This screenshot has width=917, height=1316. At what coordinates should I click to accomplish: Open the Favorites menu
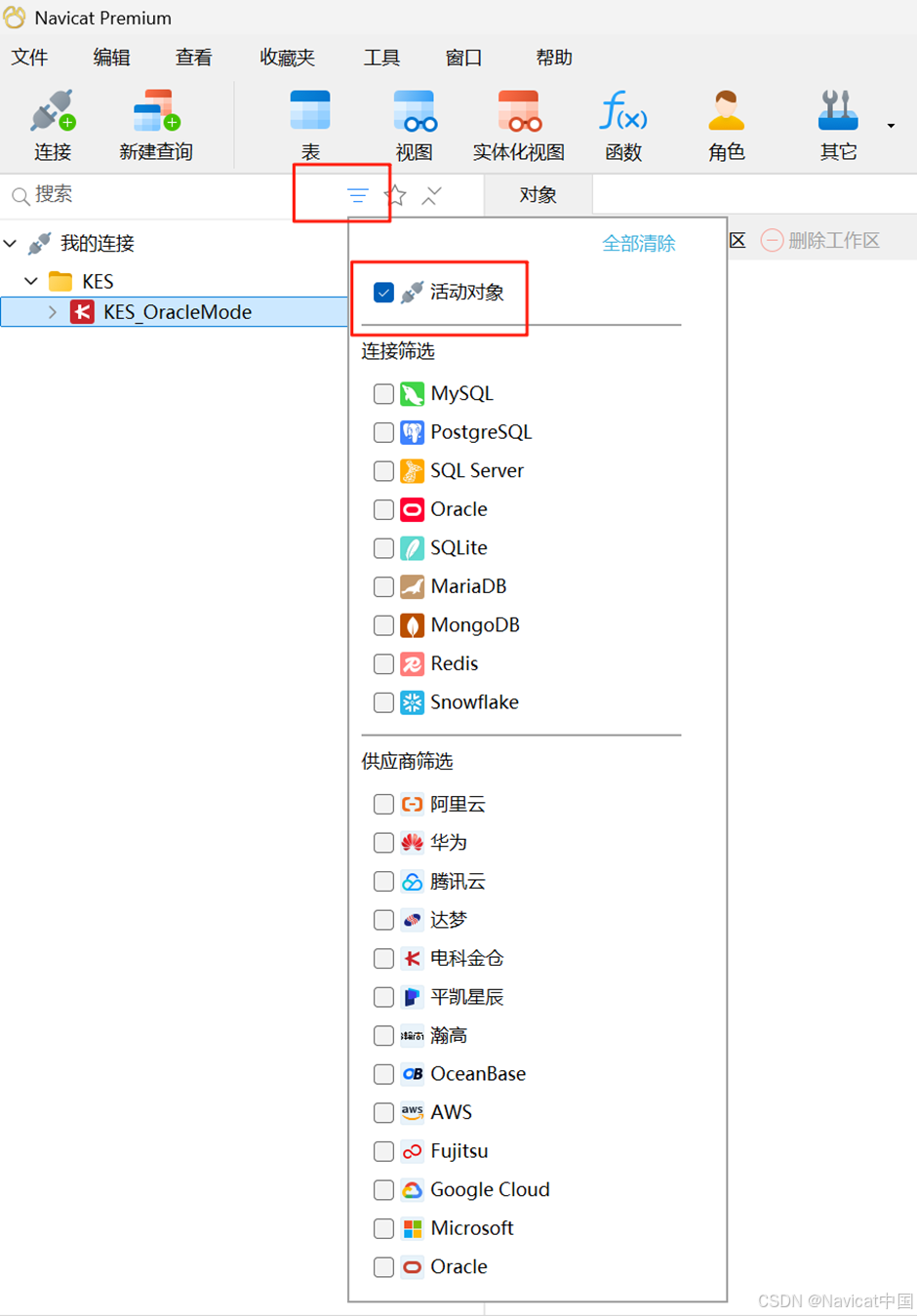click(287, 58)
